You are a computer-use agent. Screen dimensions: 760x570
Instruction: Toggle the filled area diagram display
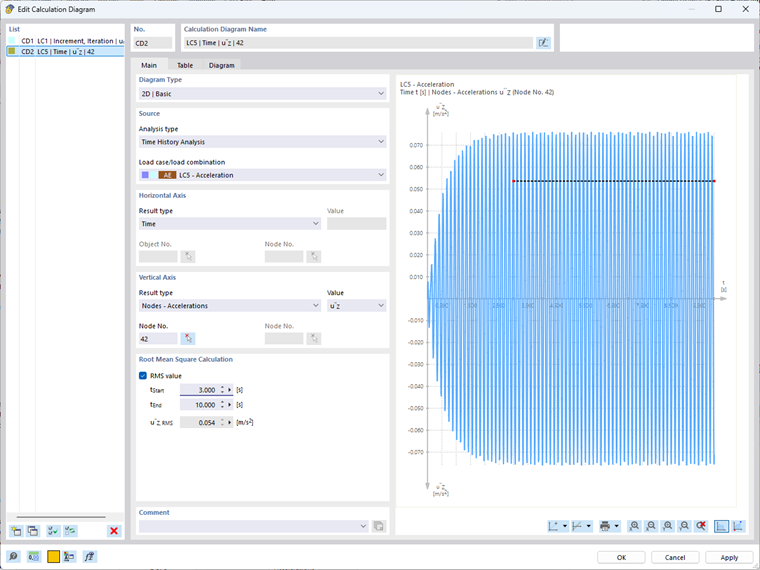click(x=721, y=526)
